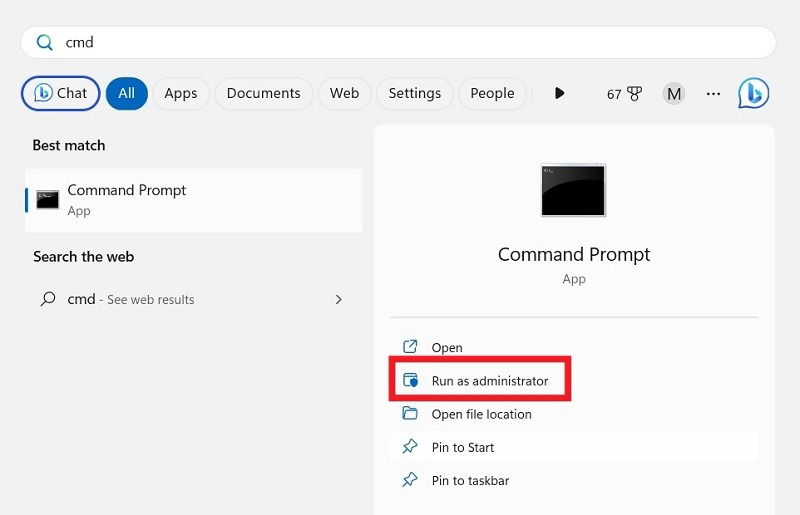Click the large Command Prompt thumbnail

point(573,190)
